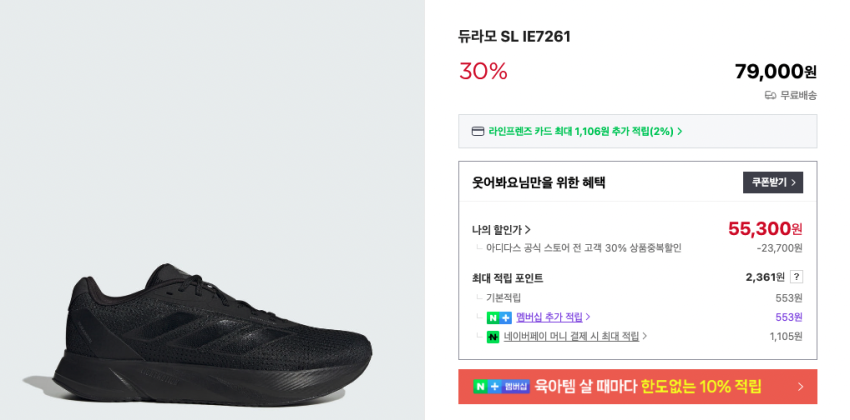Viewport: 850px width, 420px height.
Task: Click the arrow at the red banner's right end
Action: (x=800, y=386)
